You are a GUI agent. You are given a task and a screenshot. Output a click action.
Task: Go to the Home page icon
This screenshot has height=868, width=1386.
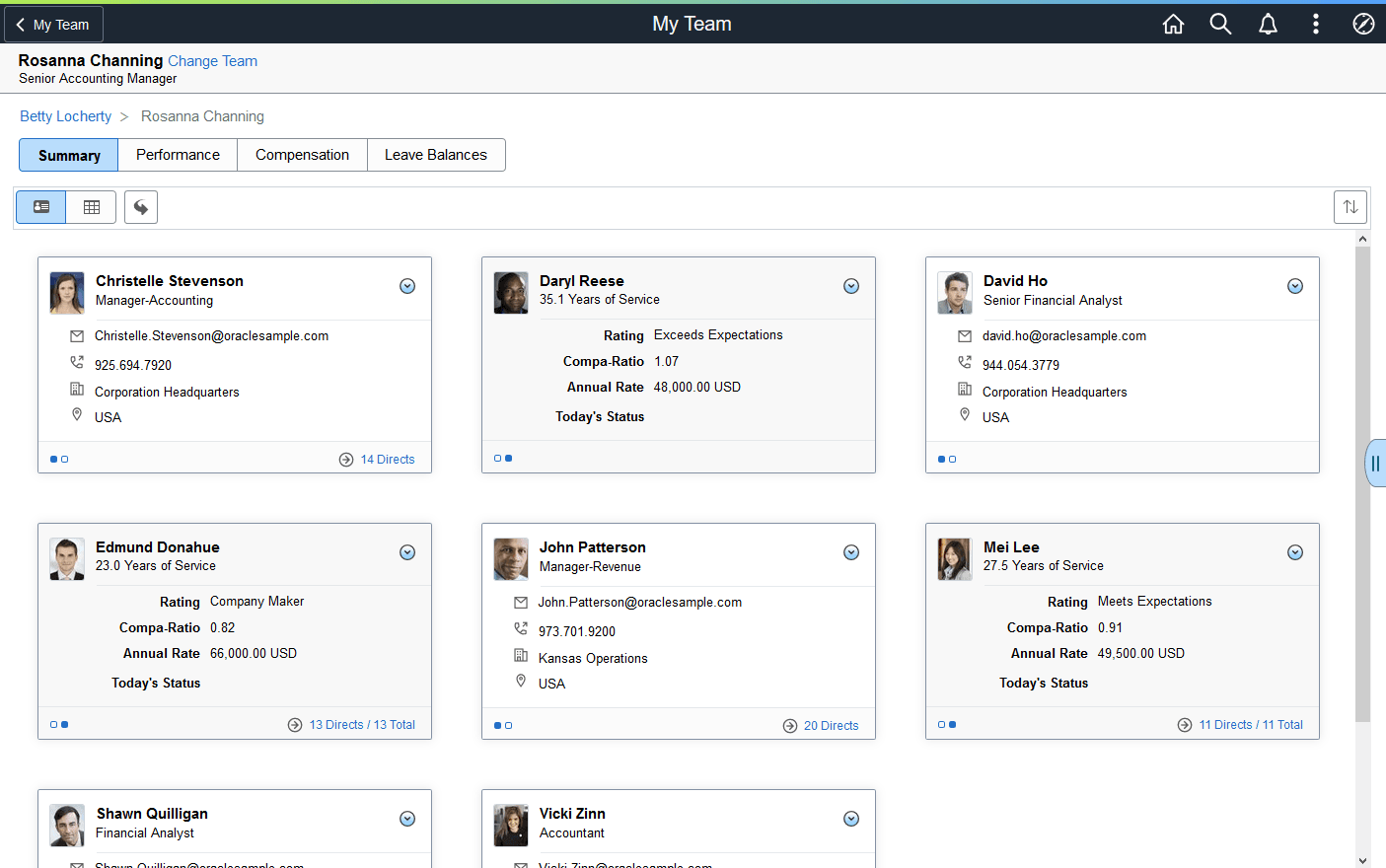coord(1173,24)
